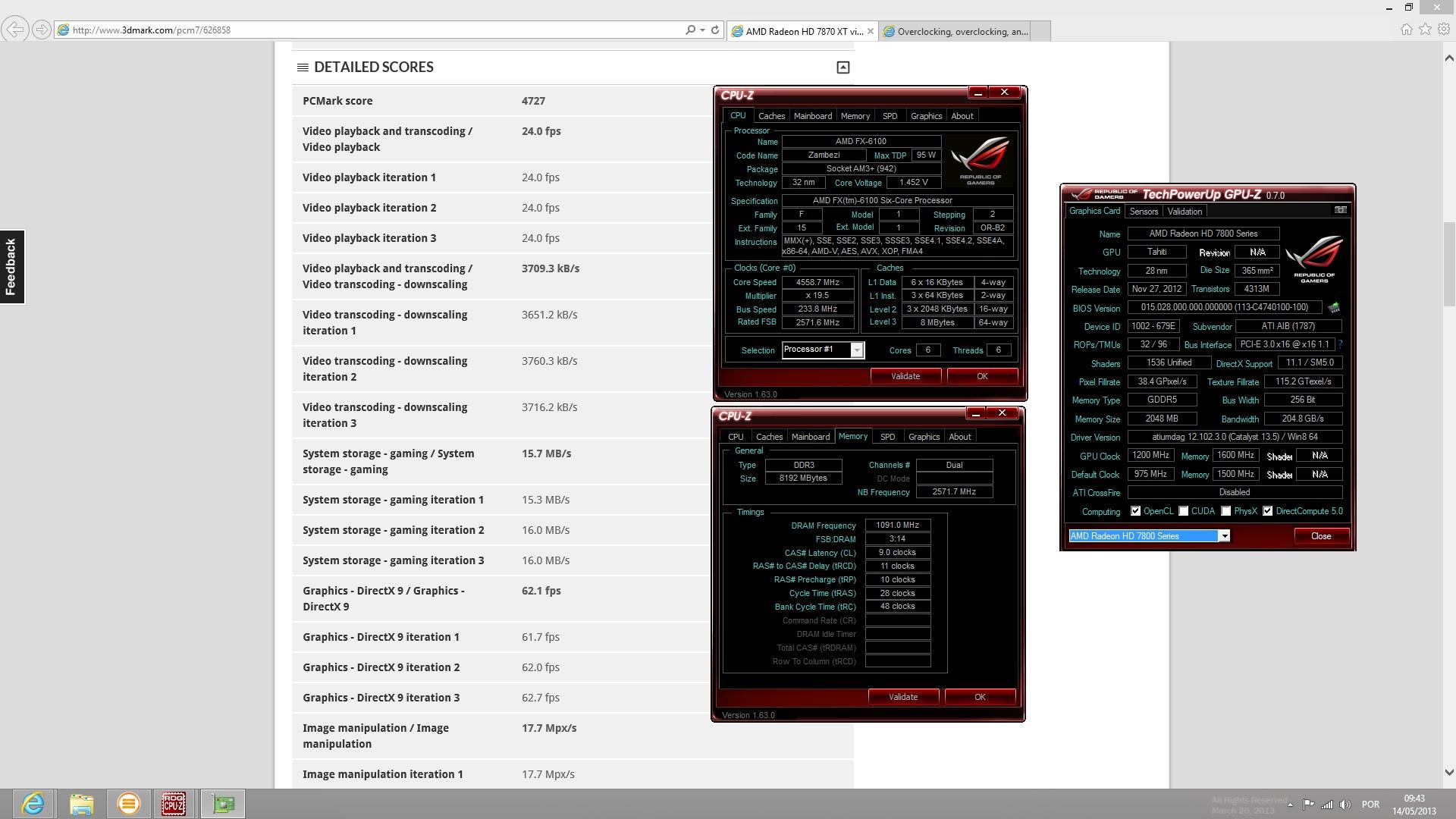
Task: Toggle PhysX checkbox in GPU-Z
Action: tap(1225, 511)
